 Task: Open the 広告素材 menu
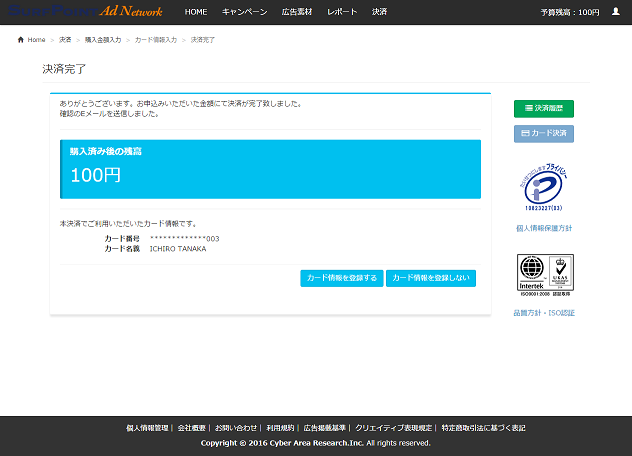click(298, 11)
